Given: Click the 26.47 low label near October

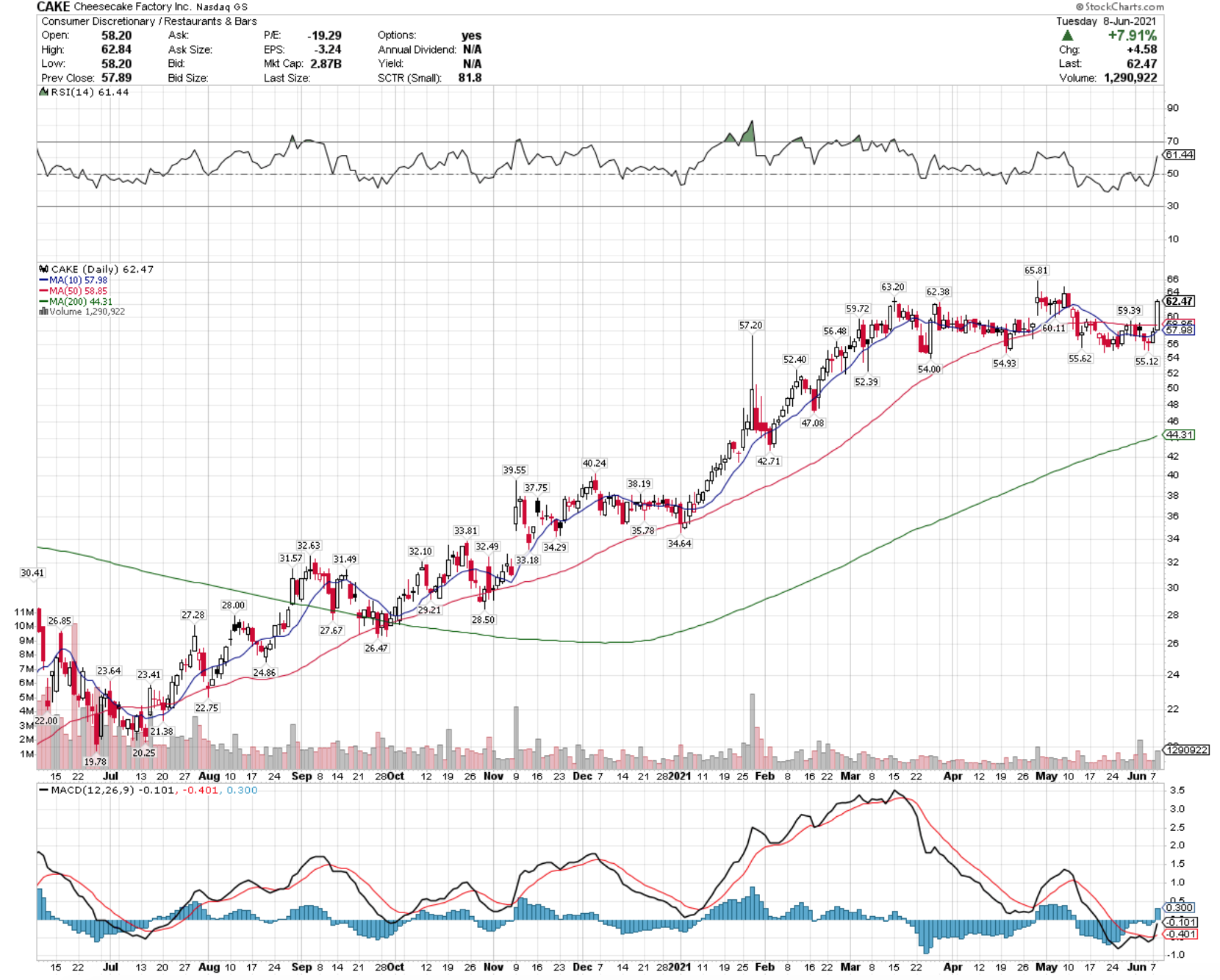Looking at the screenshot, I should (x=376, y=648).
